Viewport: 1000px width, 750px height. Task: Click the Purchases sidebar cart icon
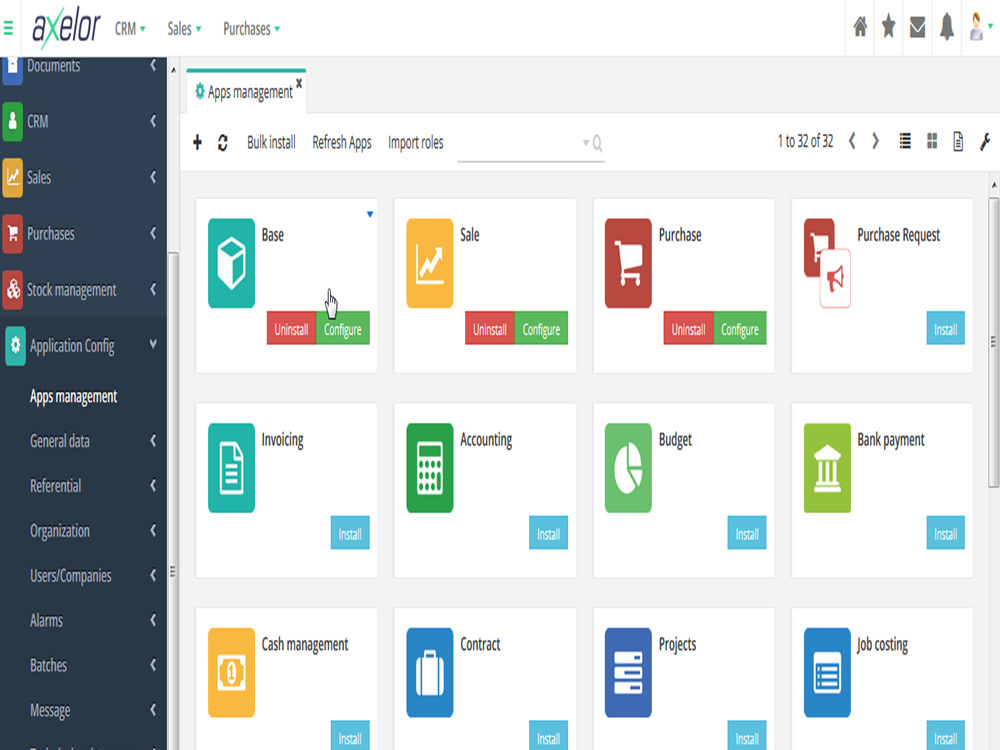(13, 233)
